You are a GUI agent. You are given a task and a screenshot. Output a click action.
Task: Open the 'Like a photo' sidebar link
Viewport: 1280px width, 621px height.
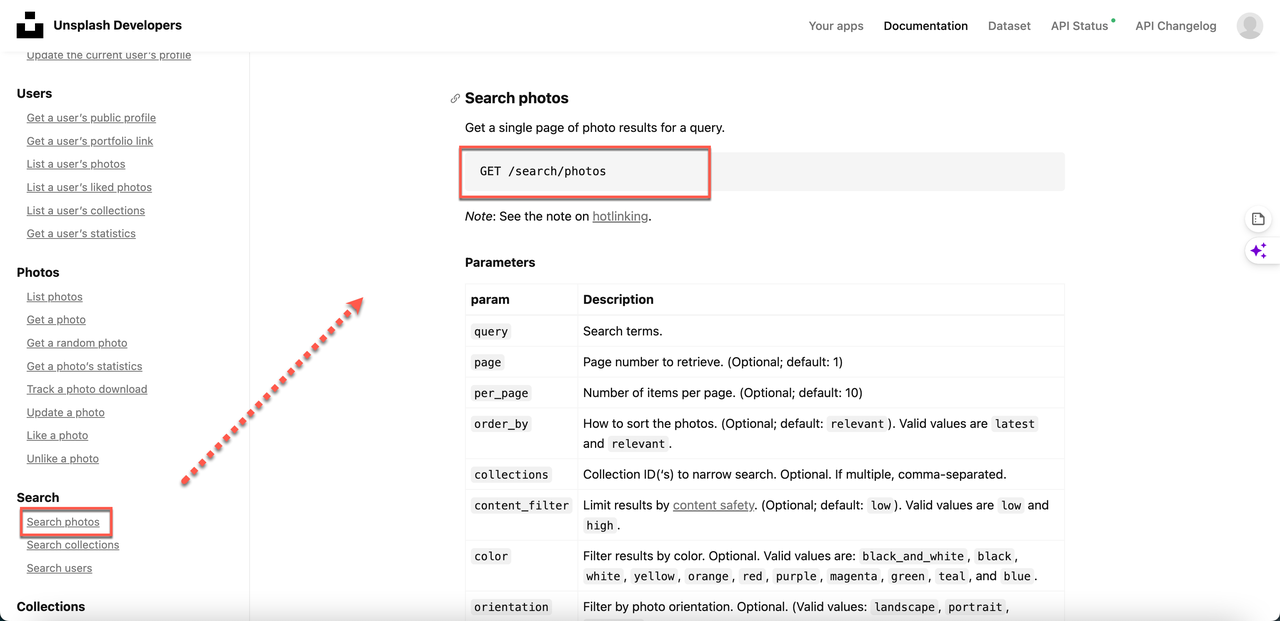click(57, 436)
